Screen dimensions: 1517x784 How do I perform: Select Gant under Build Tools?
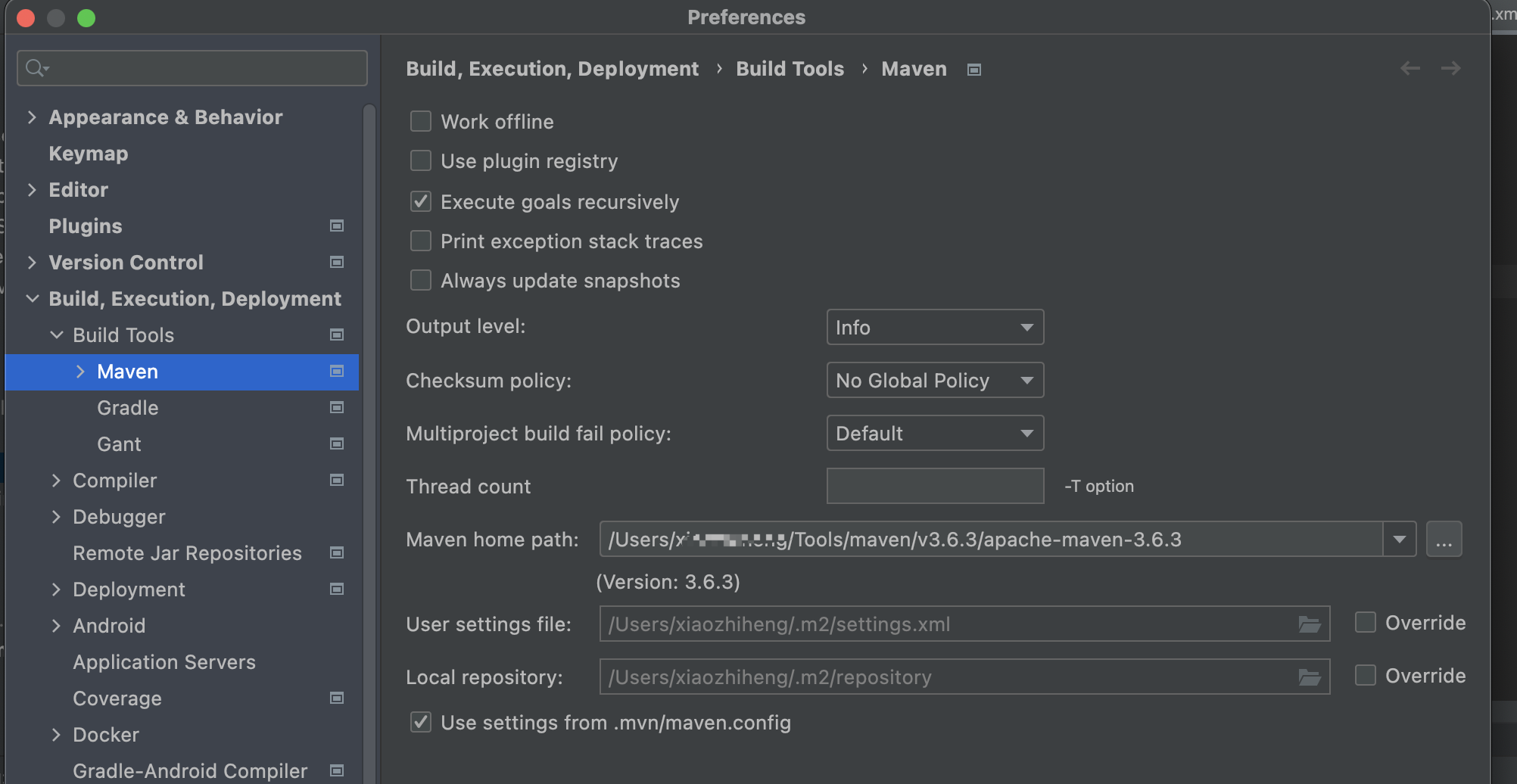tap(119, 444)
